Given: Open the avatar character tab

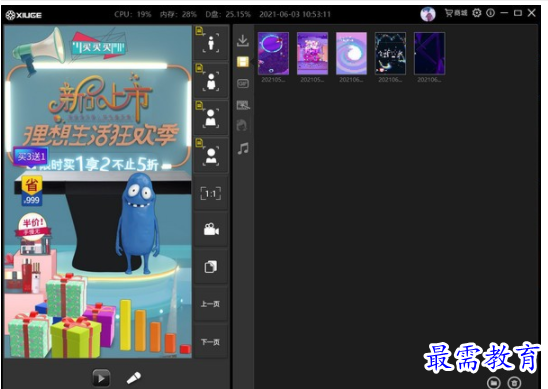Looking at the screenshot, I should pyautogui.click(x=242, y=125).
